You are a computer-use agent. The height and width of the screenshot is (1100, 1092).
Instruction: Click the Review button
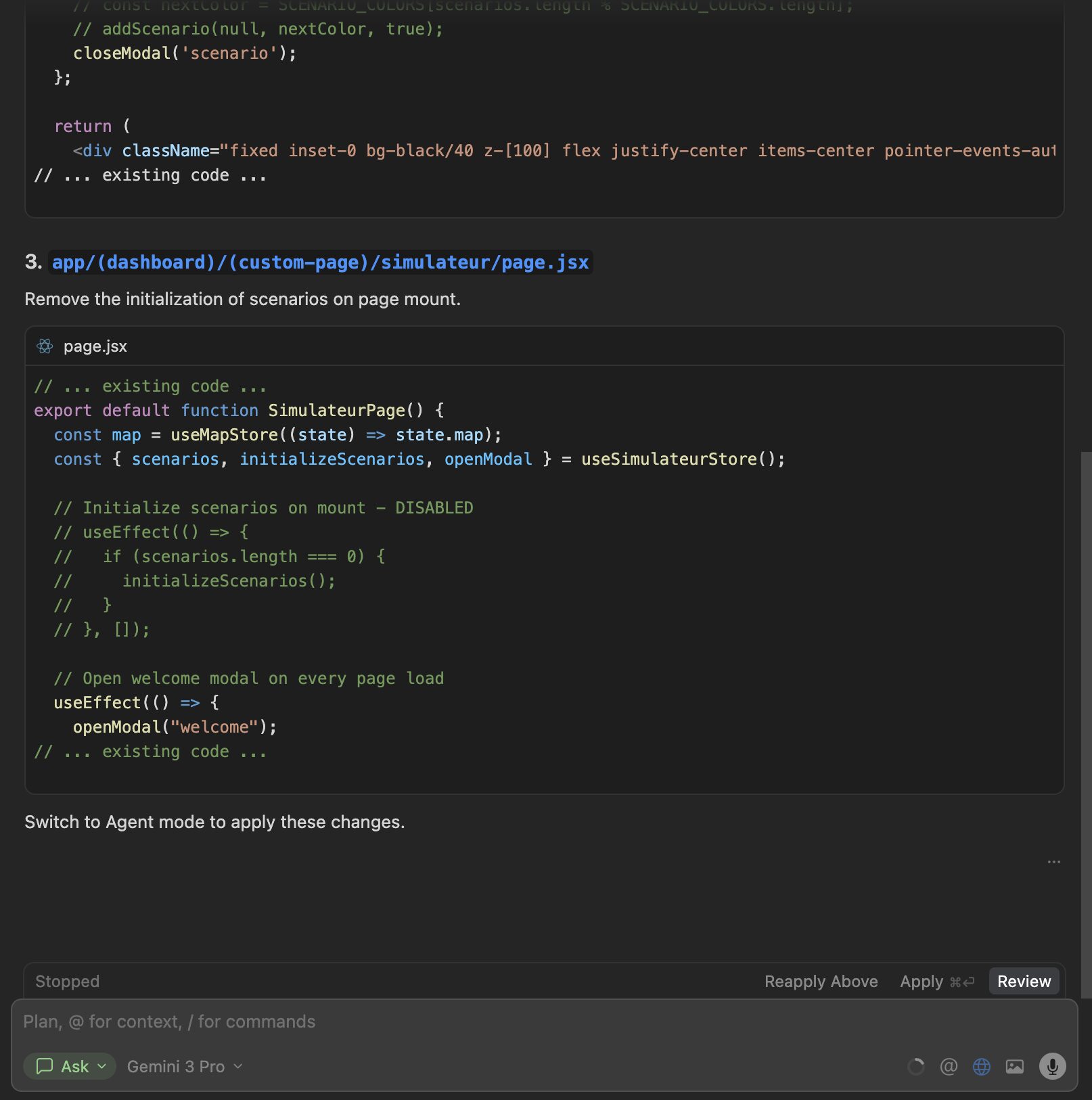(1024, 982)
